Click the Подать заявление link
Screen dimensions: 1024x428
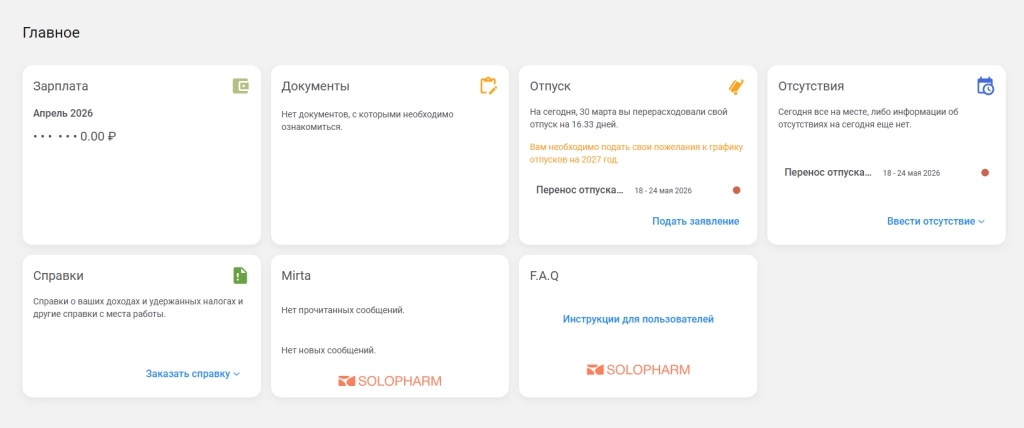point(696,222)
